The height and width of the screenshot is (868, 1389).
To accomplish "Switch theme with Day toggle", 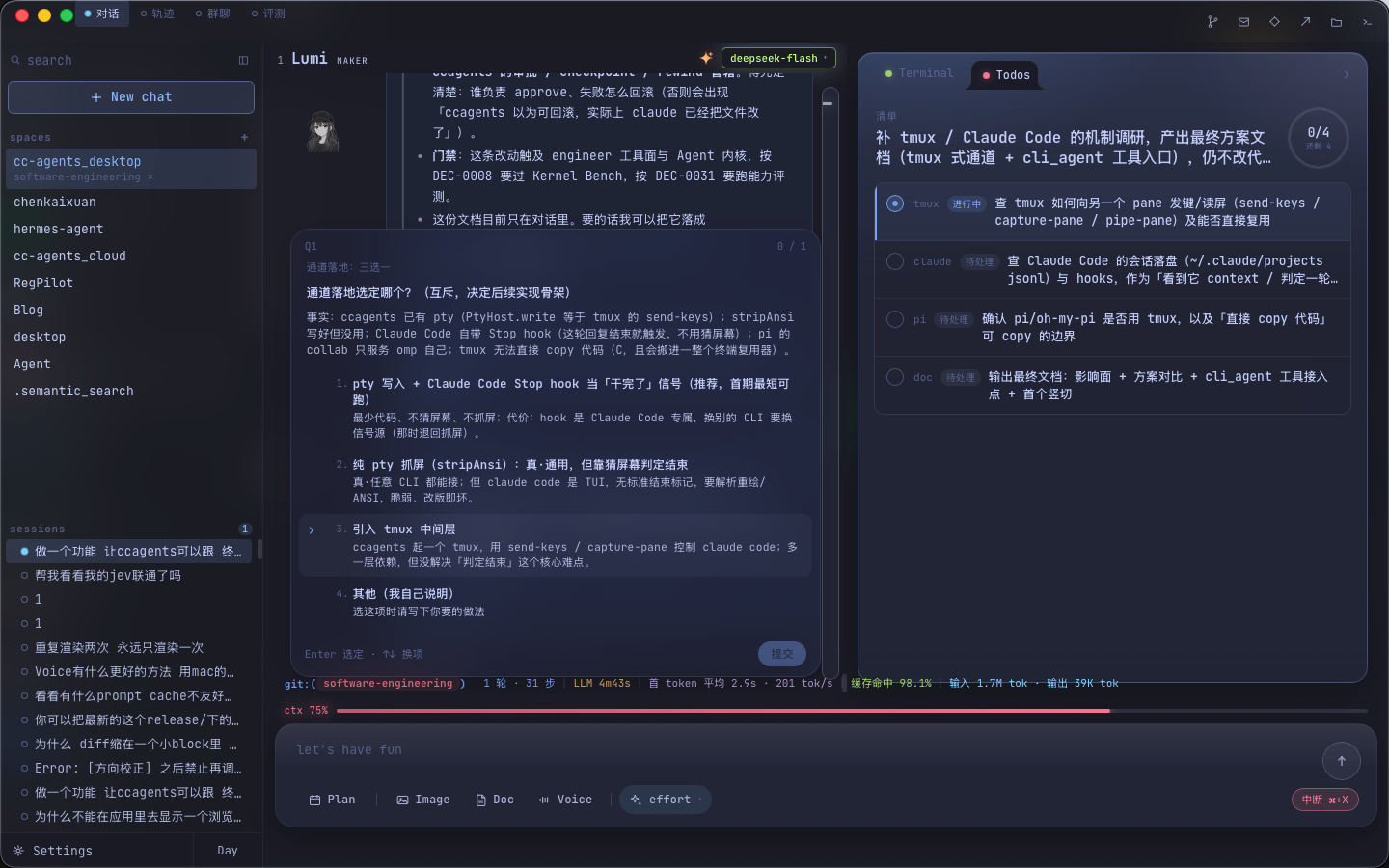I will point(228,851).
